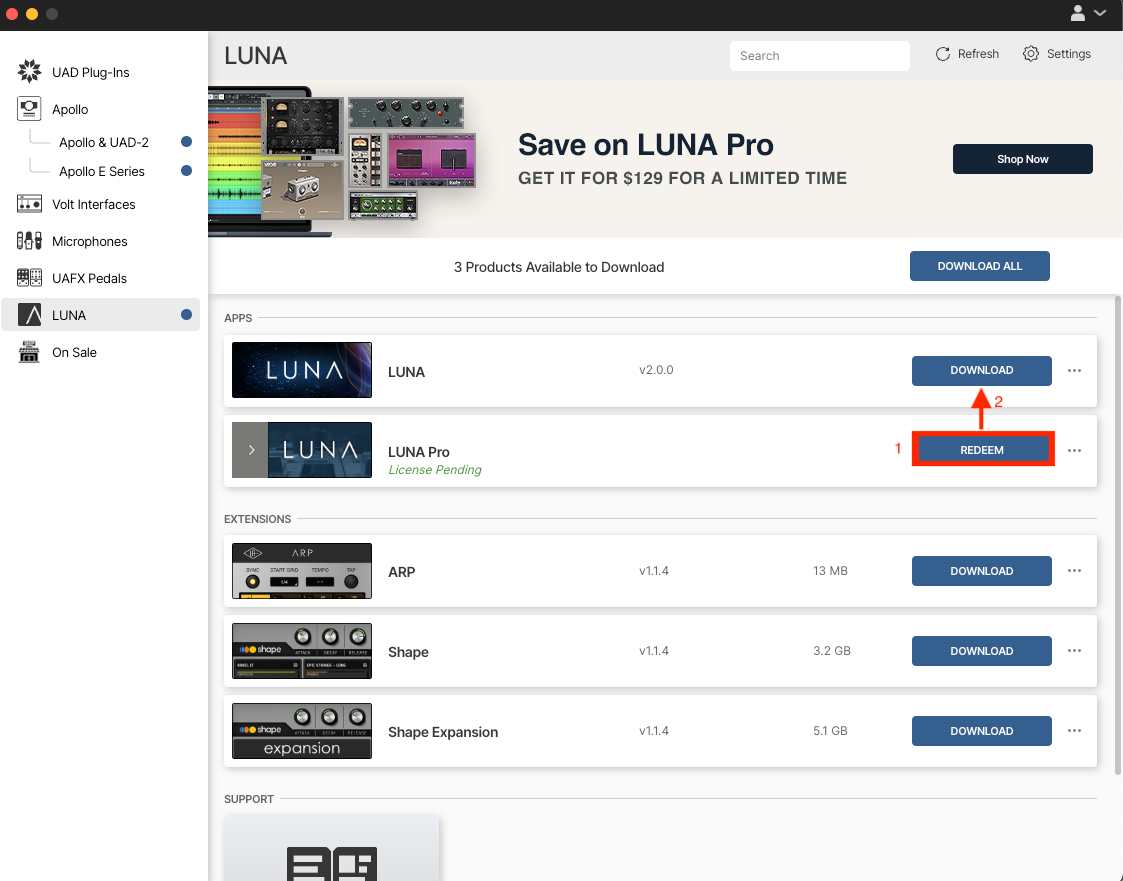Click the blue update dot beside LUNA in the sidebar
The width and height of the screenshot is (1123, 881).
click(186, 314)
